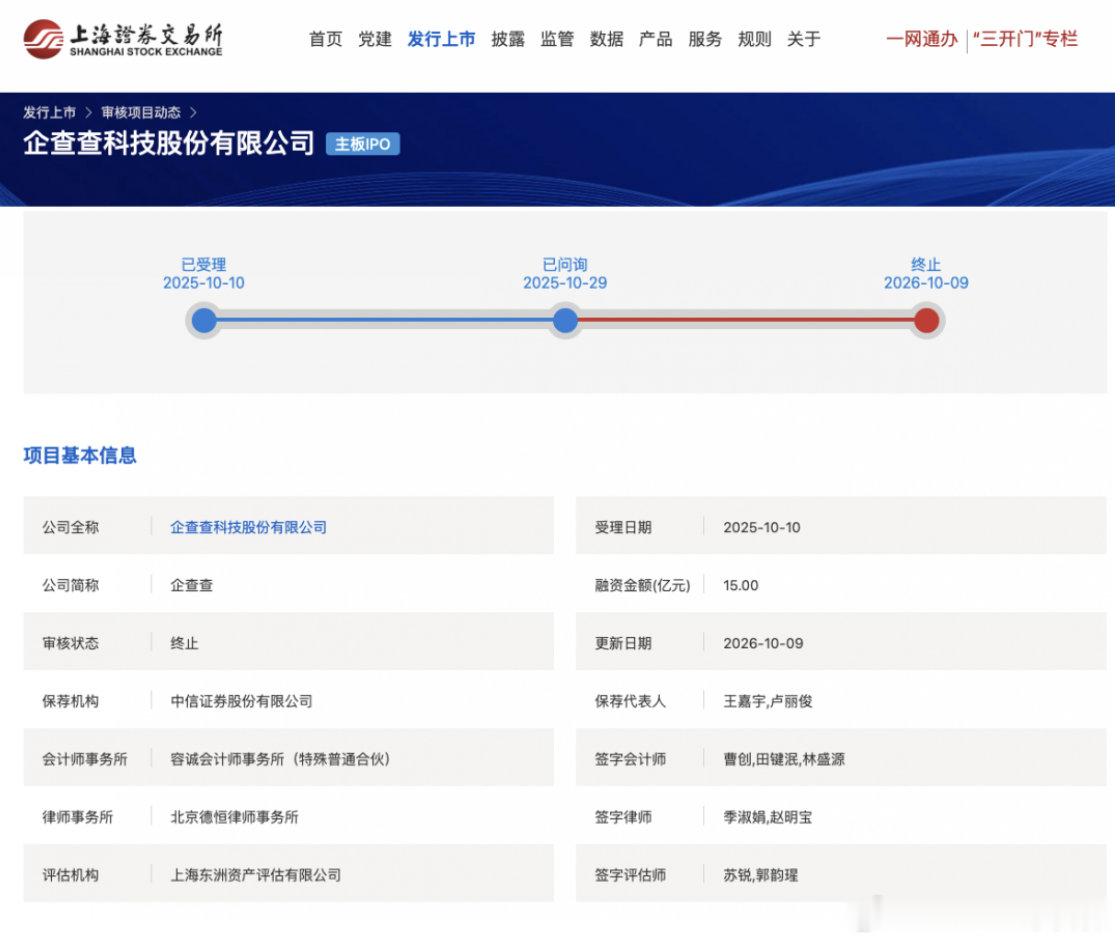Click the 融资金额(亿元) field label

pyautogui.click(x=642, y=585)
